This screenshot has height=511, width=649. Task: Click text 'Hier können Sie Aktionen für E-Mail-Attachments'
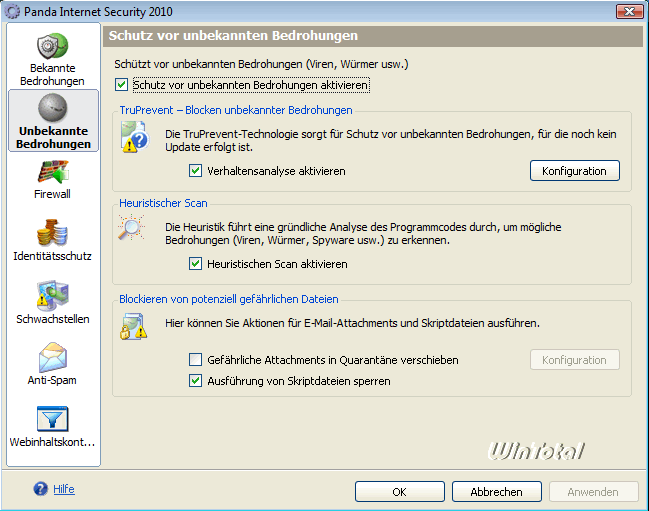pyautogui.click(x=352, y=323)
